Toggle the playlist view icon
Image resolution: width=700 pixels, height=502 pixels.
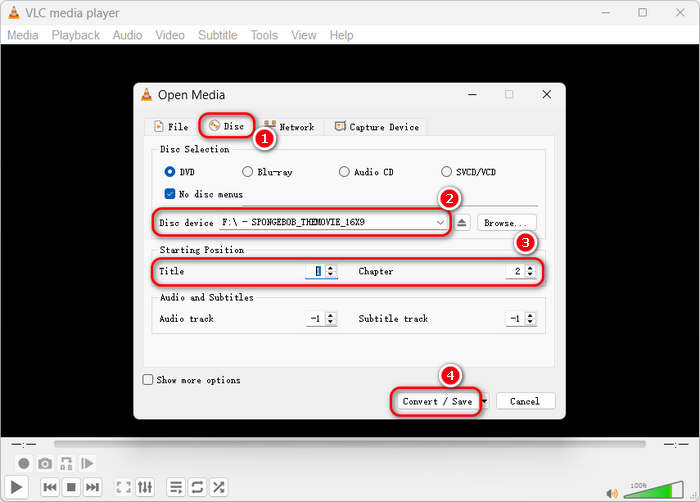[176, 487]
